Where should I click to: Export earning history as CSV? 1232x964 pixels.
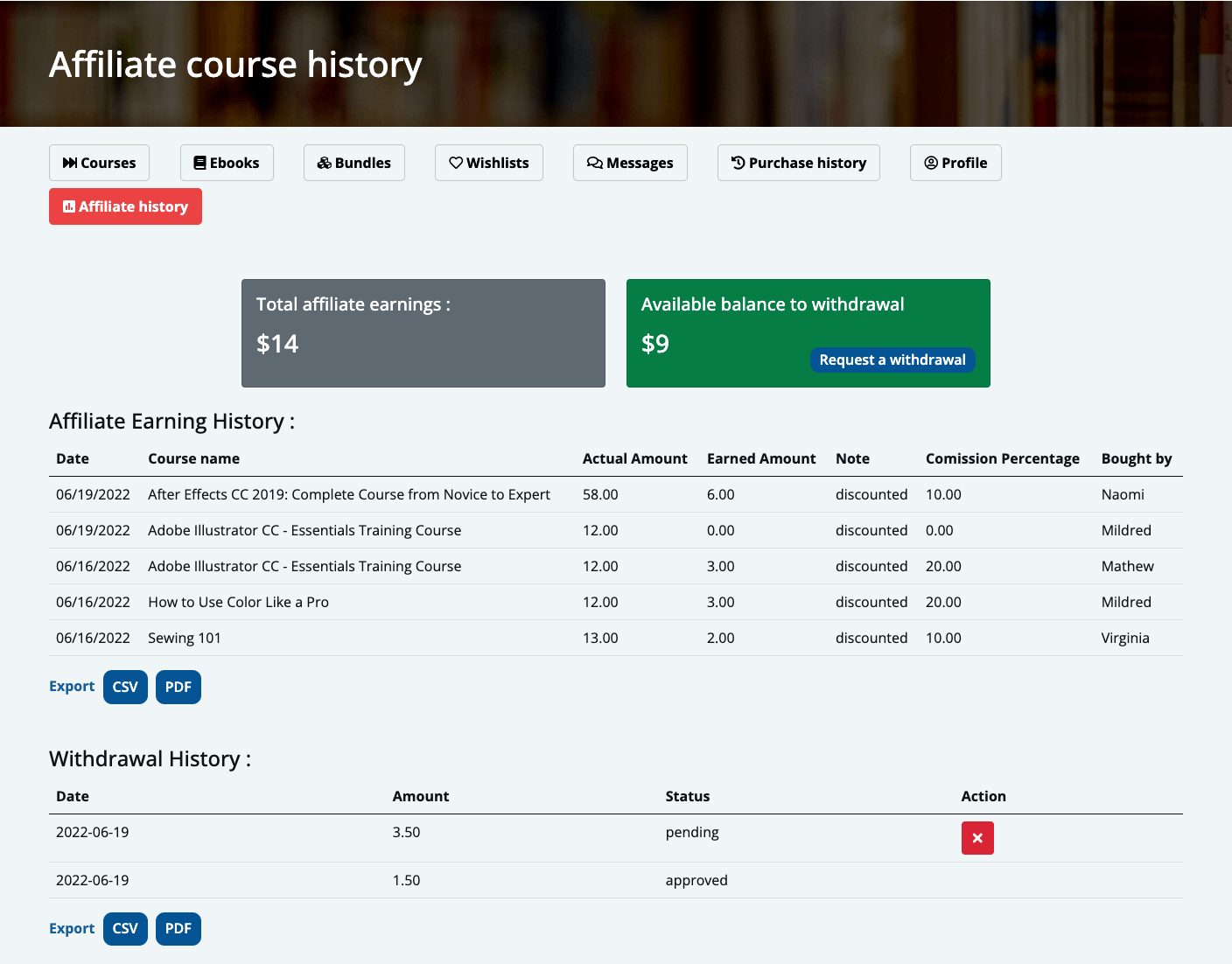[125, 687]
